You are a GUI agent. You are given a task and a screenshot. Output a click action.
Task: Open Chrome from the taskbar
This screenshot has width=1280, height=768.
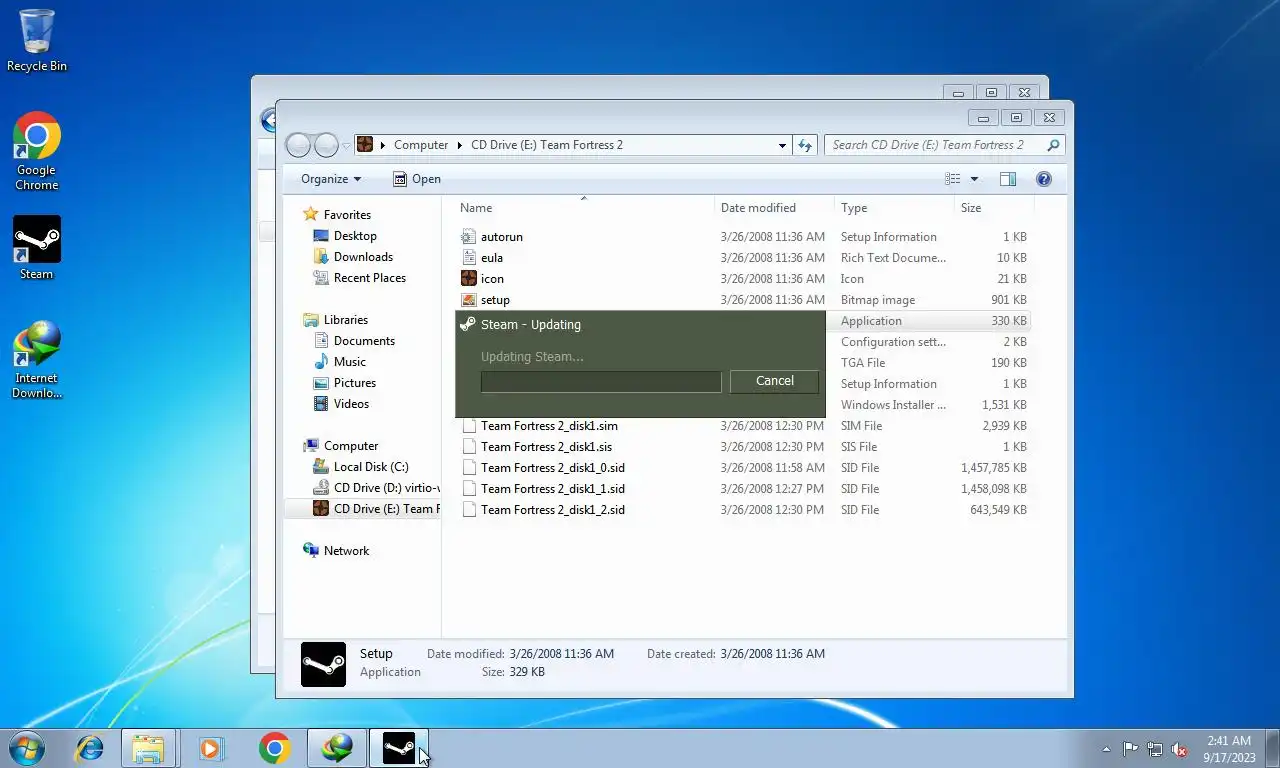pyautogui.click(x=274, y=748)
